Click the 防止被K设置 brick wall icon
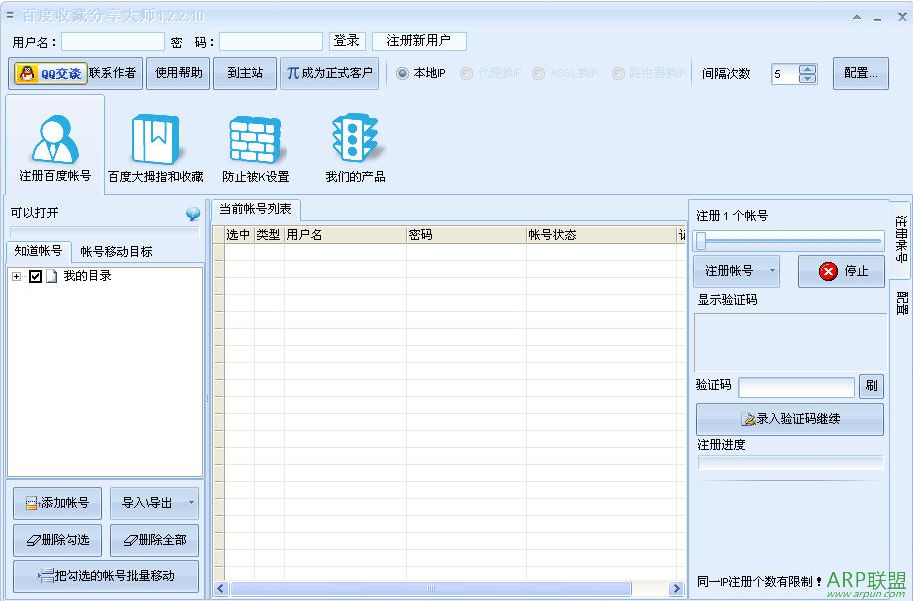913x601 pixels. (254, 138)
